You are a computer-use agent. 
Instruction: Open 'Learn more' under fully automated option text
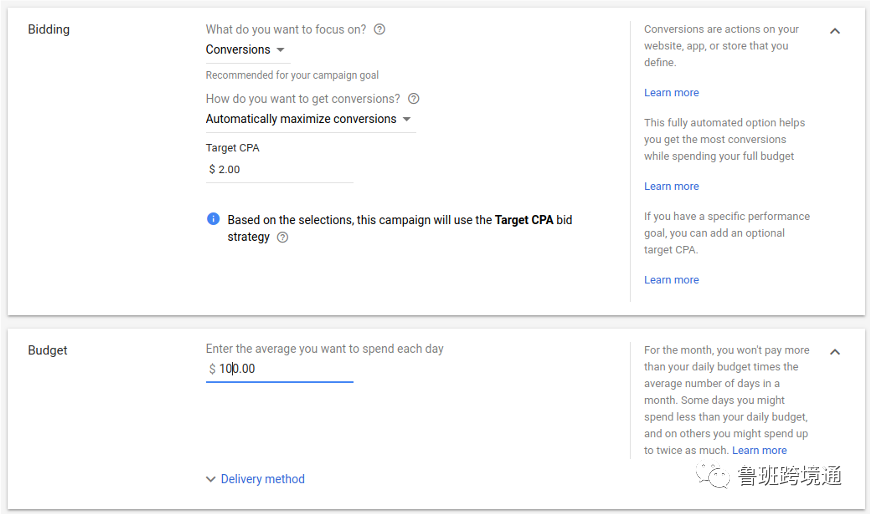[x=671, y=186]
